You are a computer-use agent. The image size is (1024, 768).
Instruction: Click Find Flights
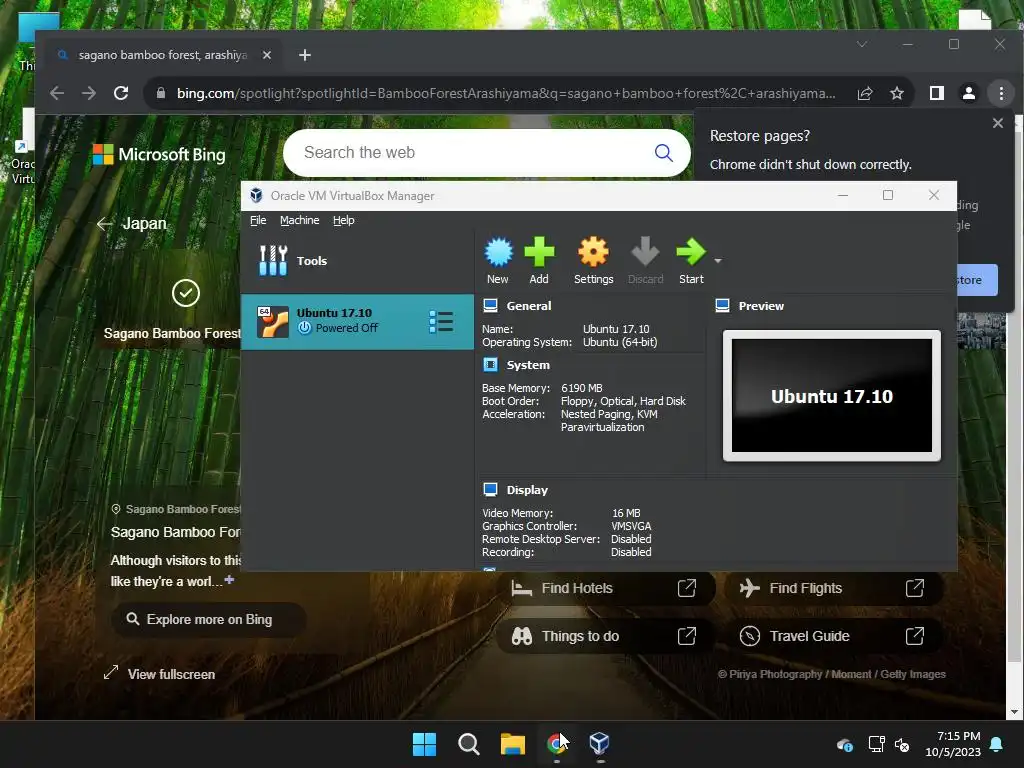coord(833,588)
